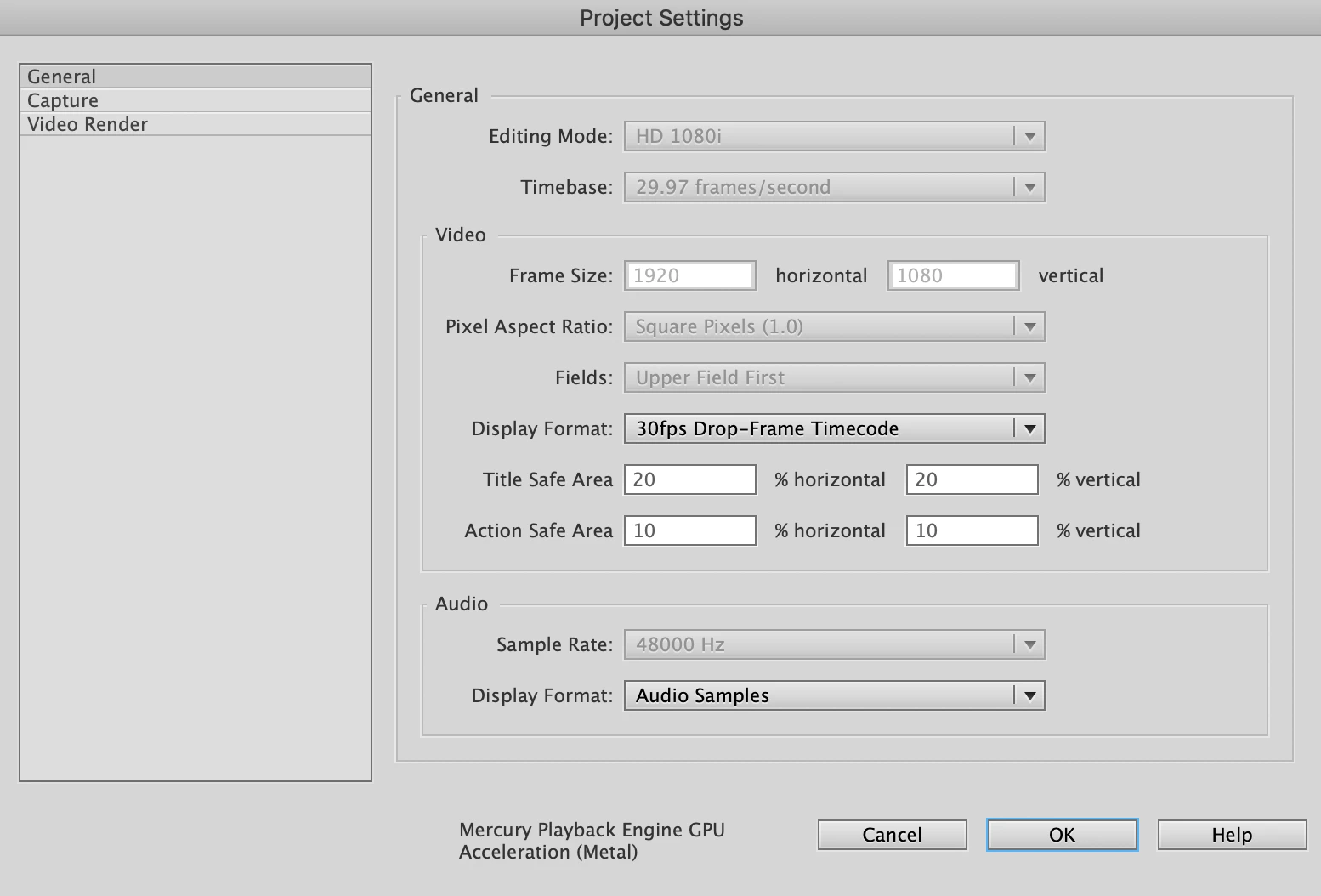The width and height of the screenshot is (1321, 896).
Task: Click the Timebase label
Action: [x=567, y=187]
